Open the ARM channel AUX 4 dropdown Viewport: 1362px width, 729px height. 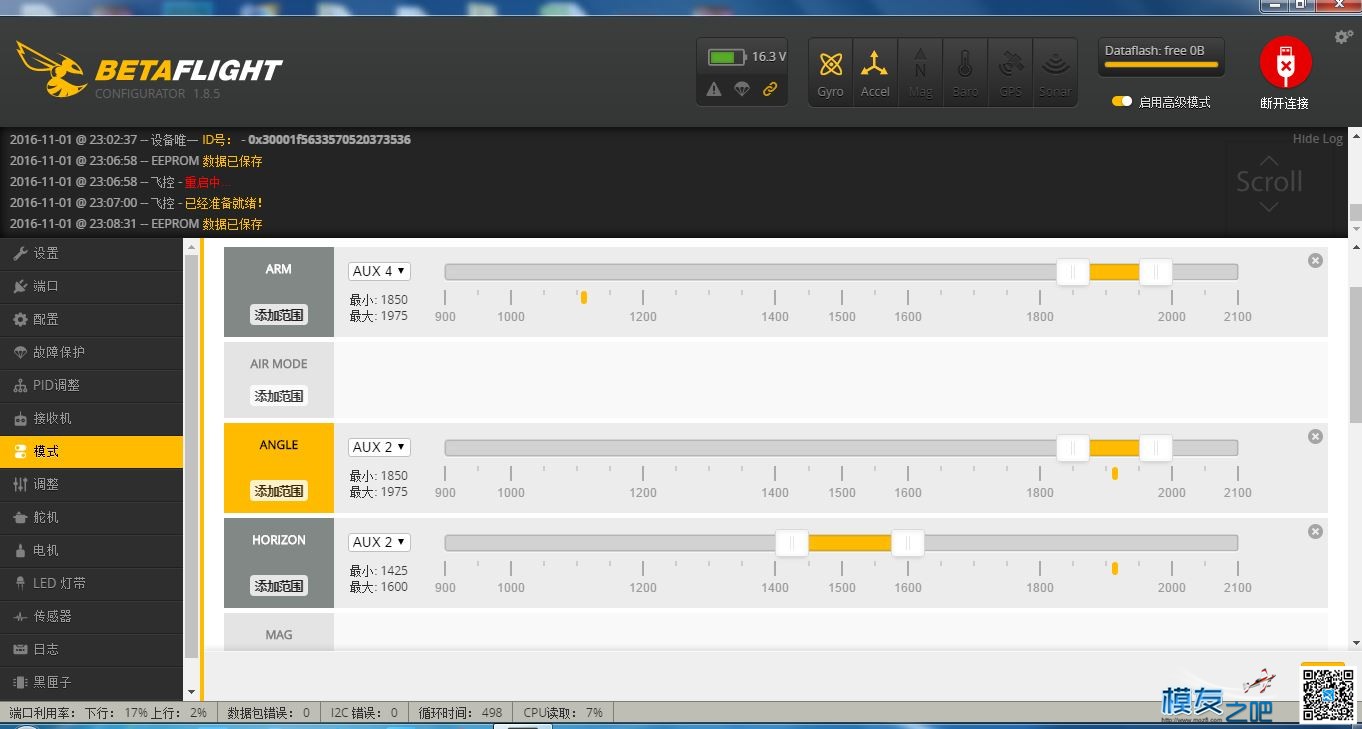tap(379, 271)
